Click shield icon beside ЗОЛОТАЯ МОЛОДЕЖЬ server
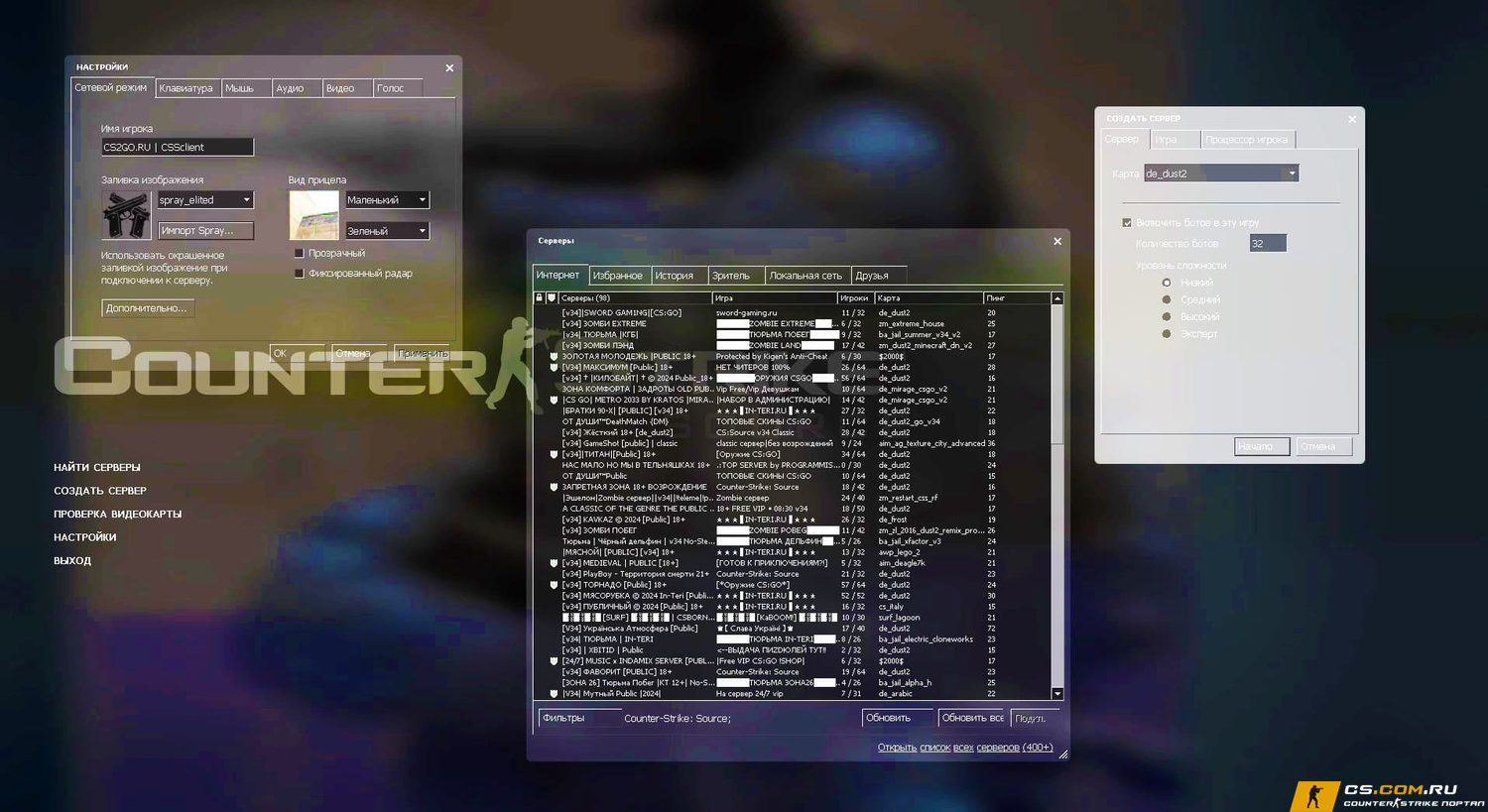 coord(554,356)
